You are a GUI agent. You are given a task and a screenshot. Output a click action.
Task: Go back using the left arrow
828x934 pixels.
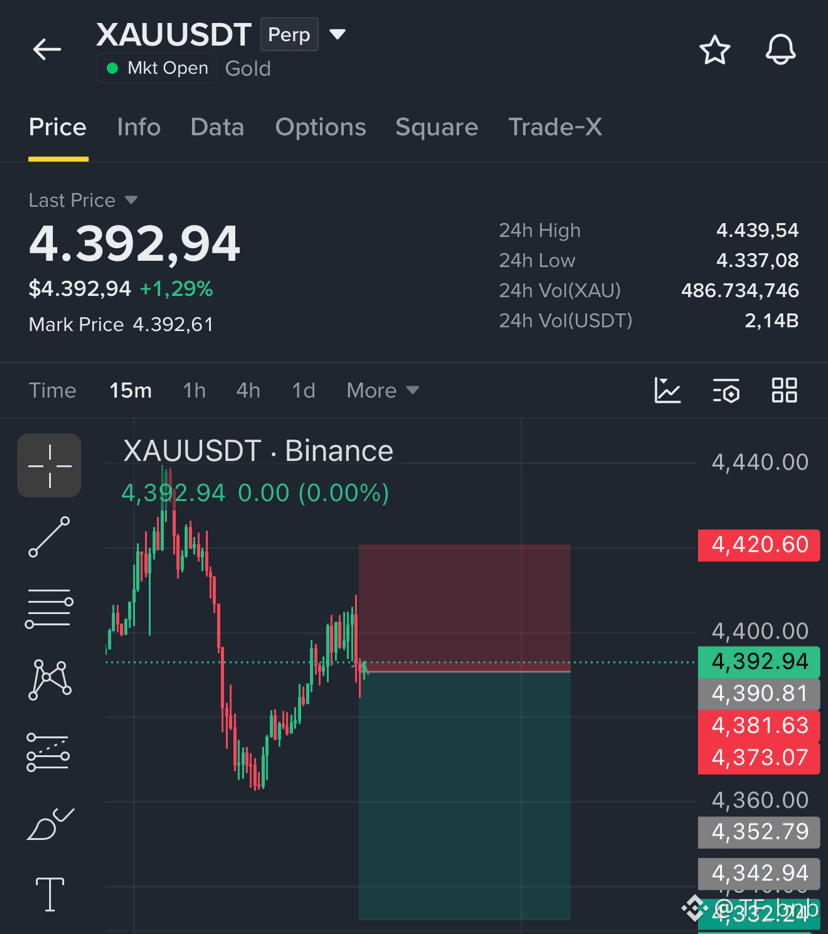[x=47, y=49]
